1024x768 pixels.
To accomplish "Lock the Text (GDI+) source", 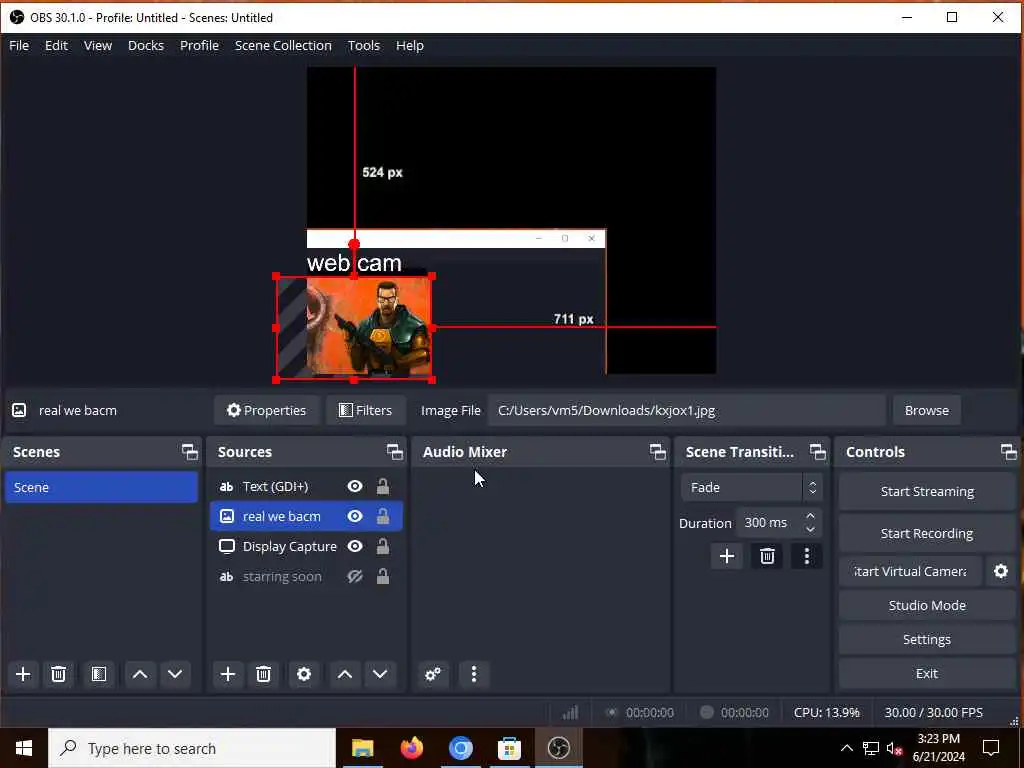I will [x=383, y=487].
